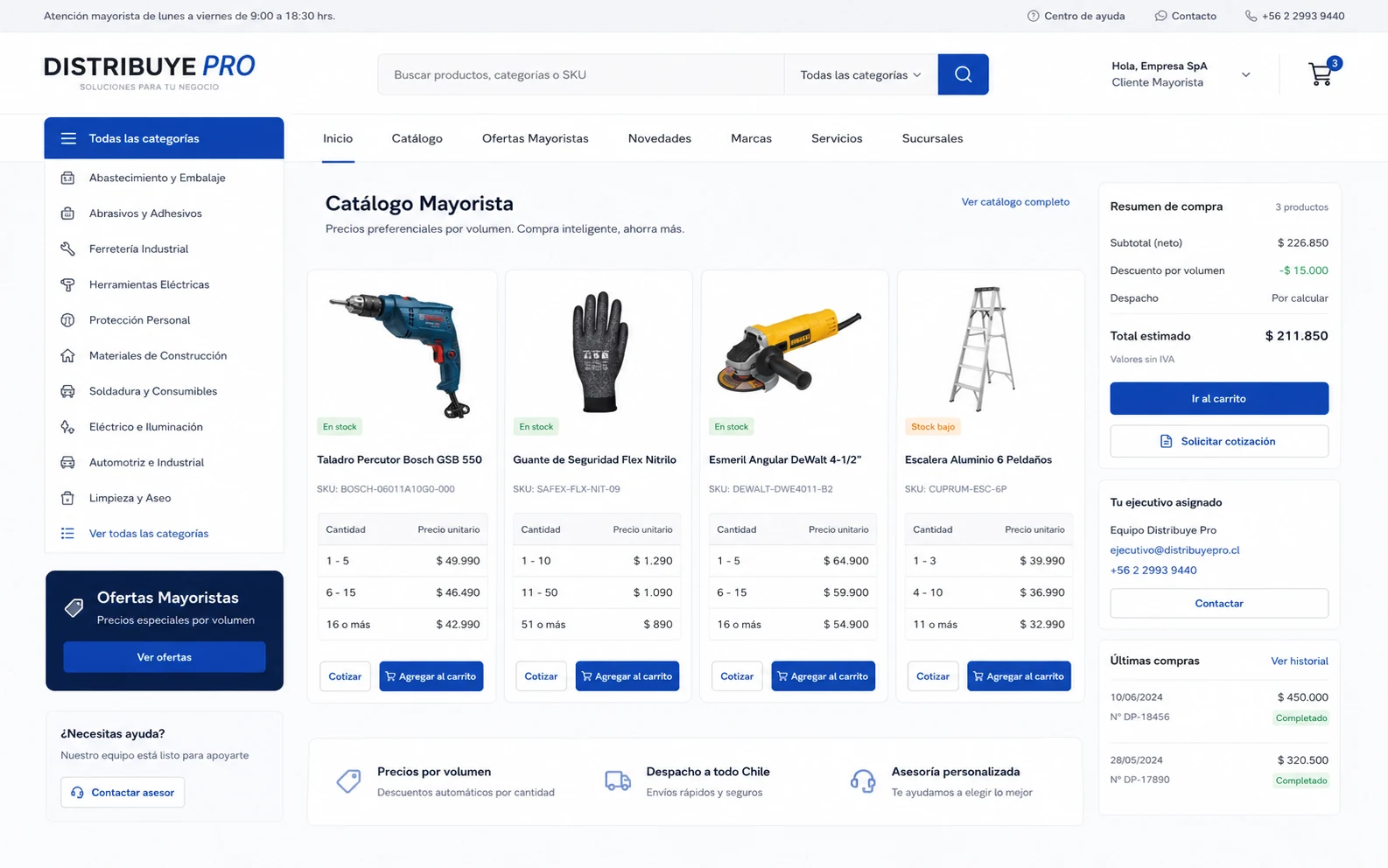The image size is (1388, 868).
Task: Open the Novedades tab
Action: [659, 138]
